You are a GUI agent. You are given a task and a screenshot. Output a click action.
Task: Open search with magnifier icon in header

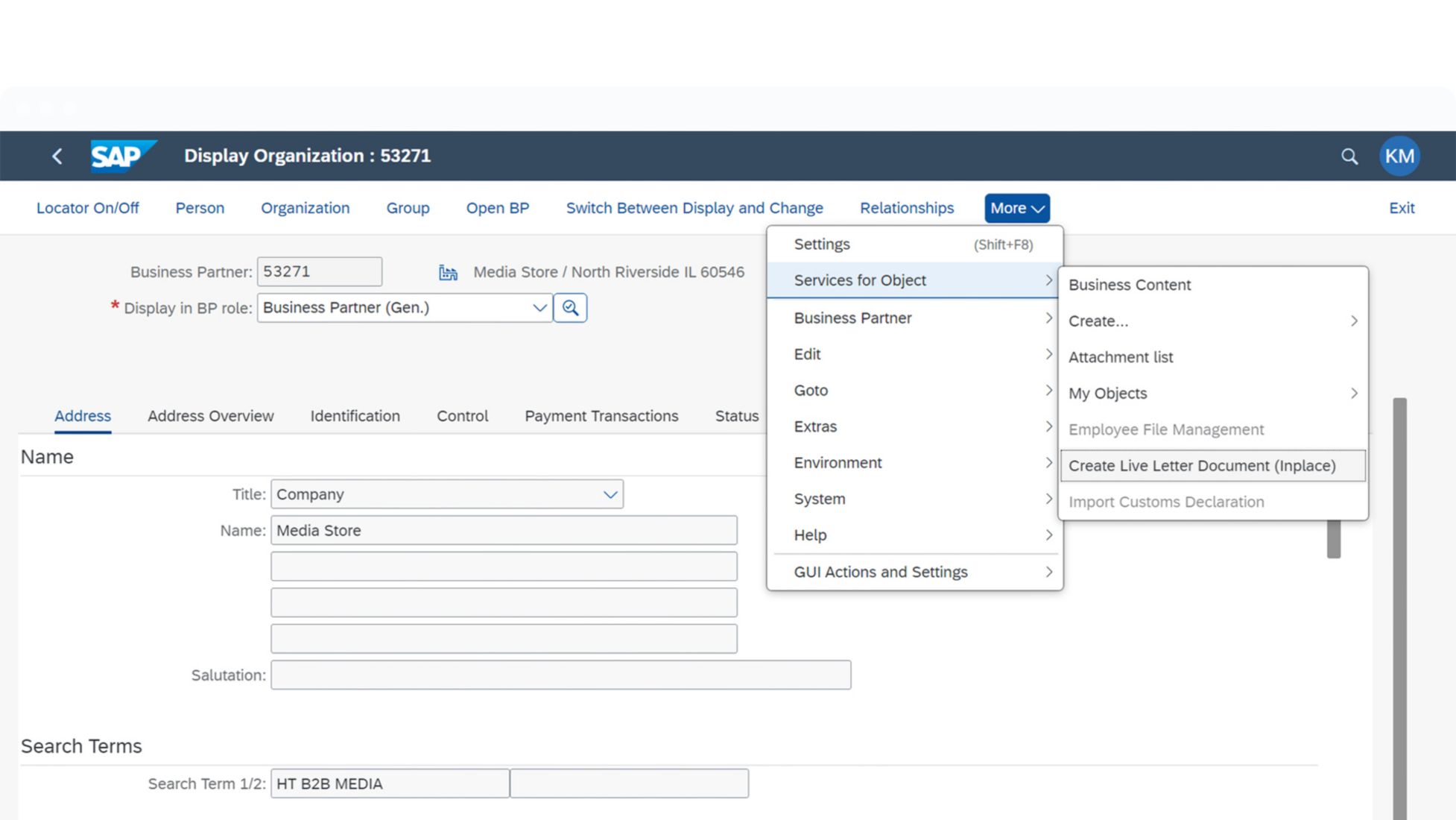tap(1349, 157)
